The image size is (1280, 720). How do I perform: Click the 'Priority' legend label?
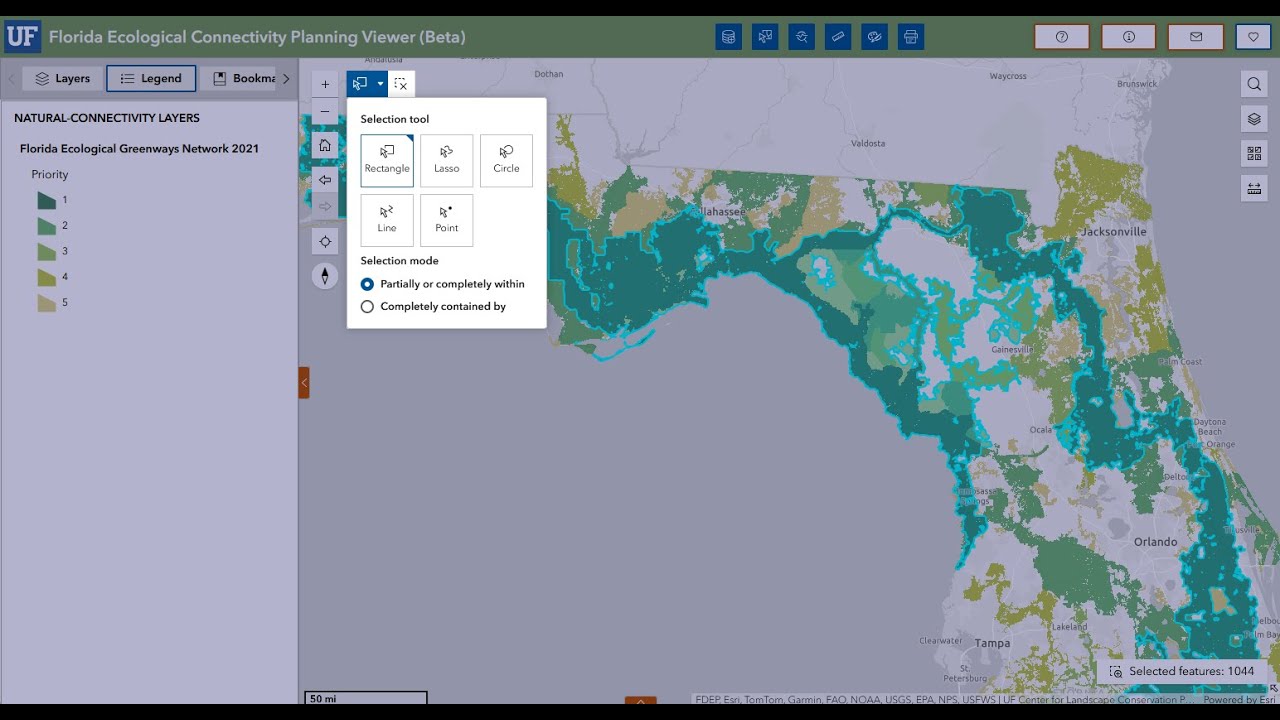point(50,174)
